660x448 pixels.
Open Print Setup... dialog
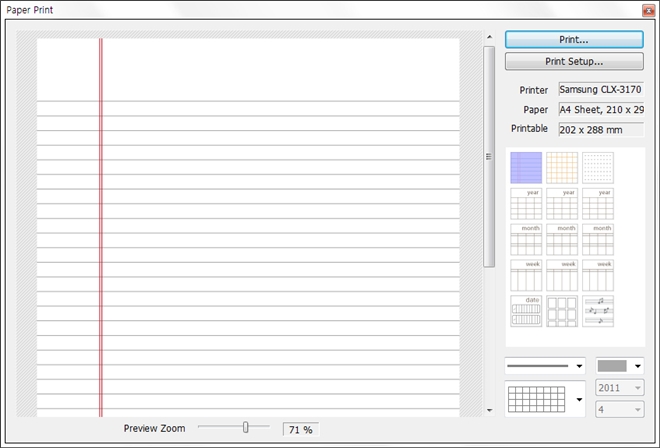574,62
